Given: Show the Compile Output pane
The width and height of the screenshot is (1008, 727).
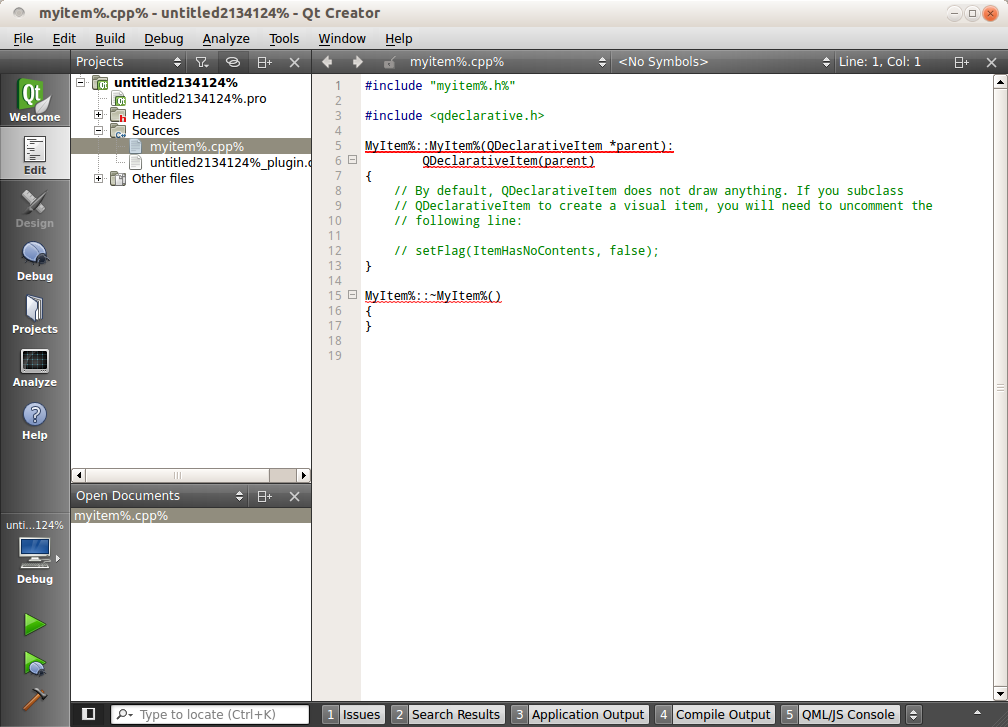Looking at the screenshot, I should [715, 714].
